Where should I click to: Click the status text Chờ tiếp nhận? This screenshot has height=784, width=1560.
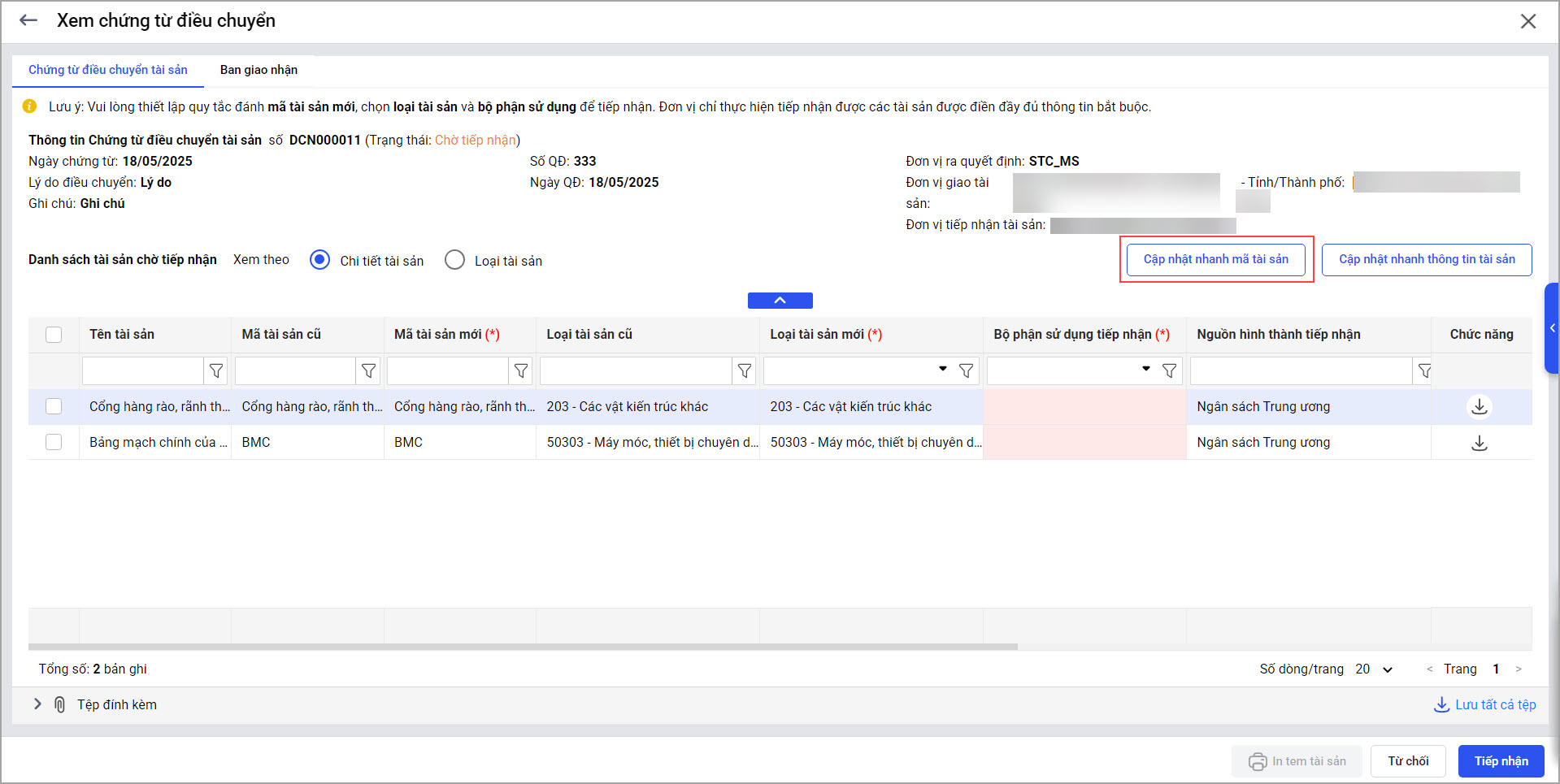click(476, 141)
